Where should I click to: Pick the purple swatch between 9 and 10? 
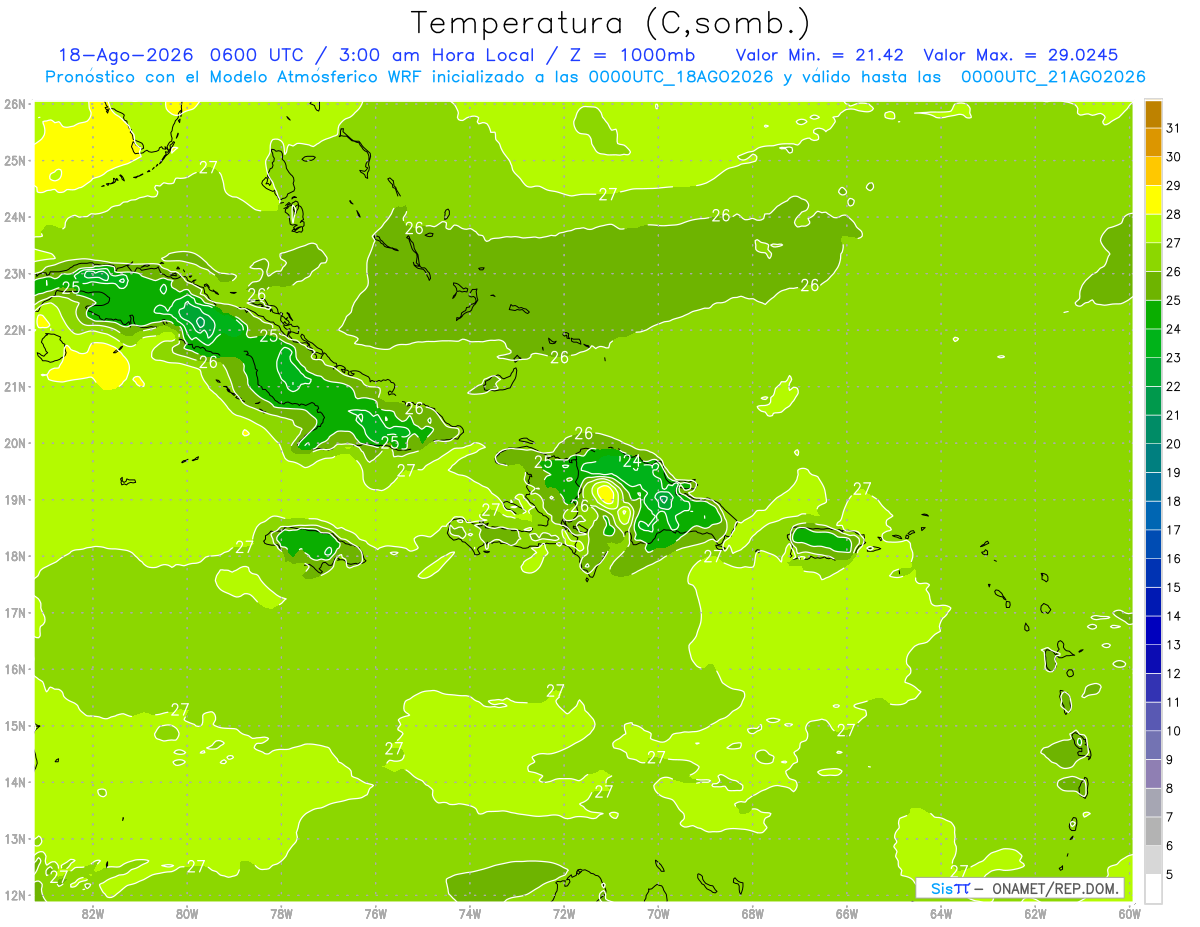click(1153, 745)
